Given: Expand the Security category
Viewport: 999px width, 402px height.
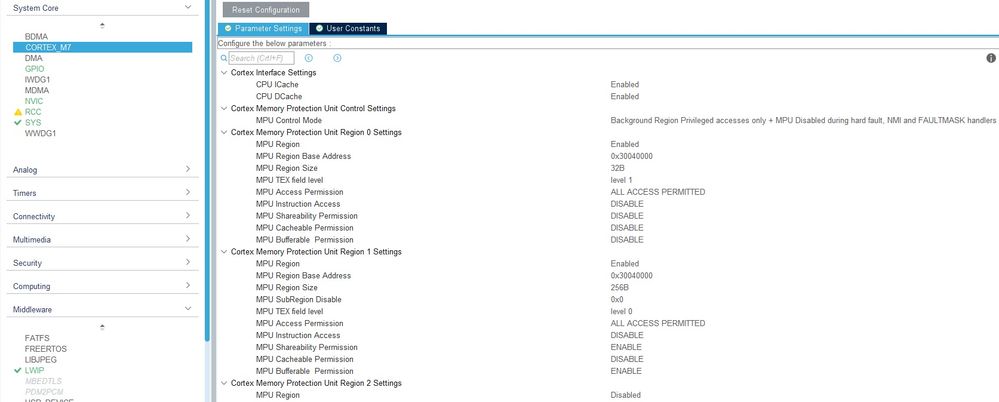Looking at the screenshot, I should pos(187,262).
